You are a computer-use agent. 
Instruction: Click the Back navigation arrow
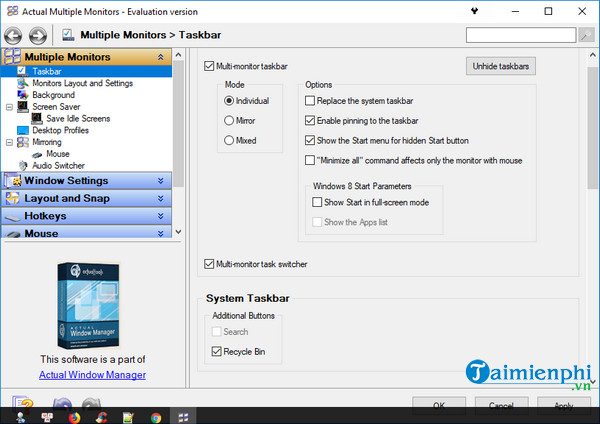click(x=15, y=37)
